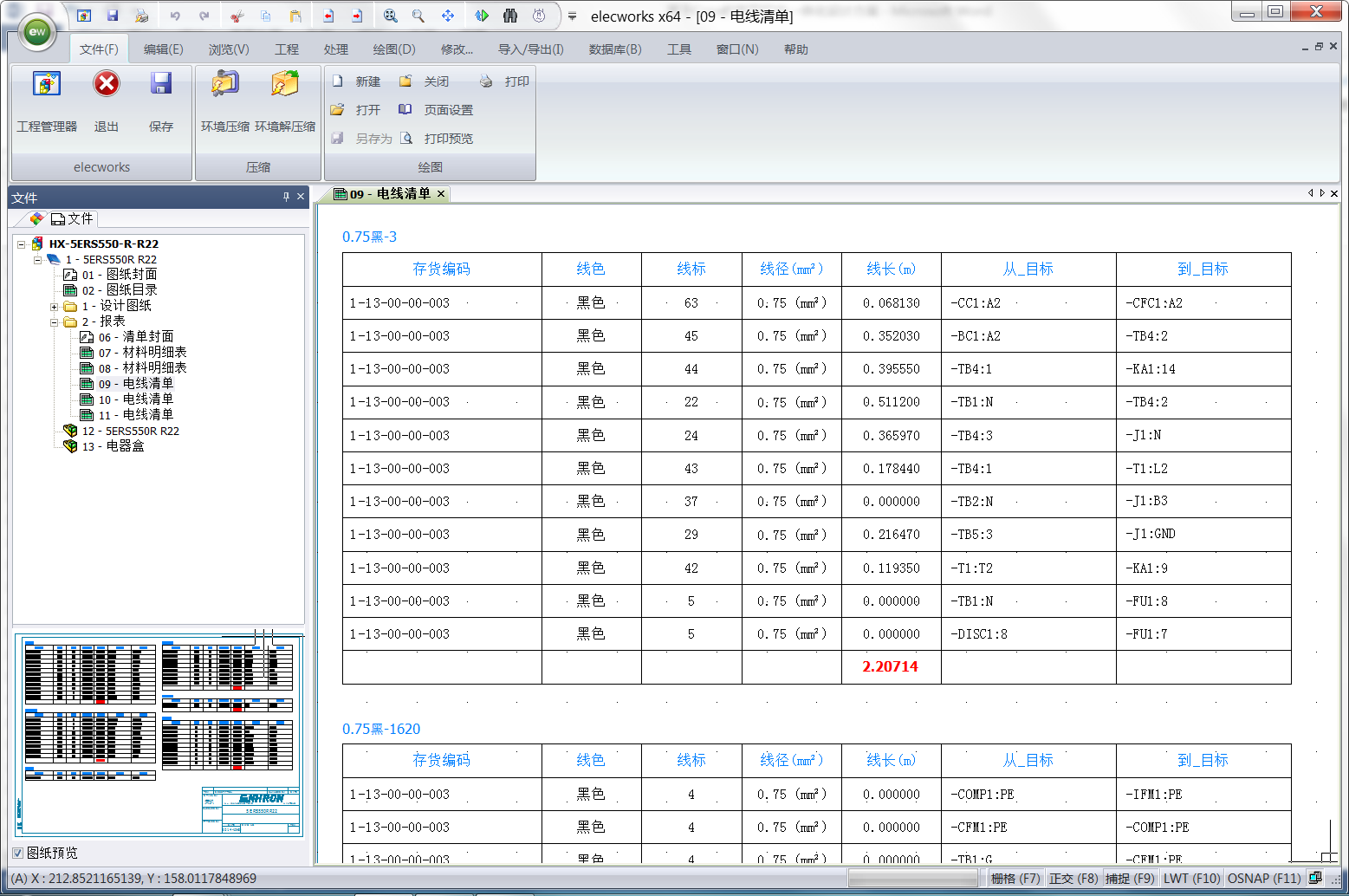Expand the 1 - 设计图纸 folder

pos(54,307)
